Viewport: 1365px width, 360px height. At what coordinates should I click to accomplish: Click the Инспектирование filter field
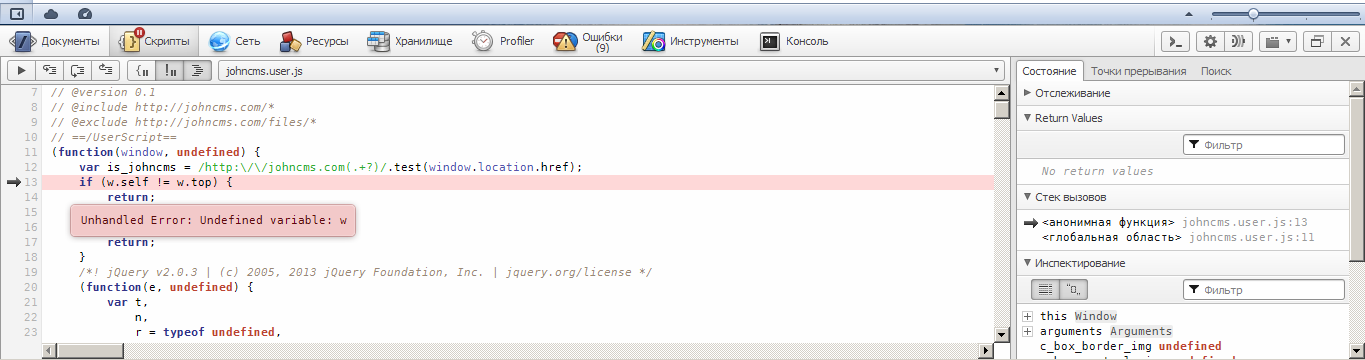click(1264, 290)
